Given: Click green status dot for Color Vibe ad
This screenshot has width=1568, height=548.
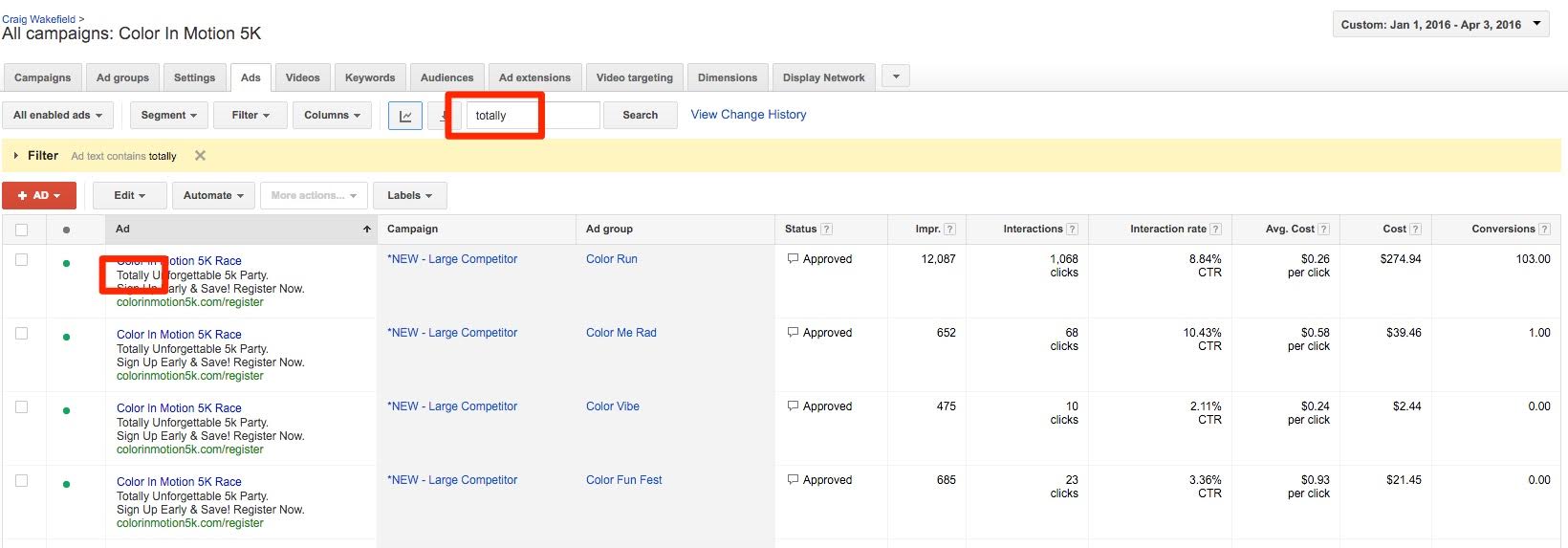Looking at the screenshot, I should tap(66, 410).
